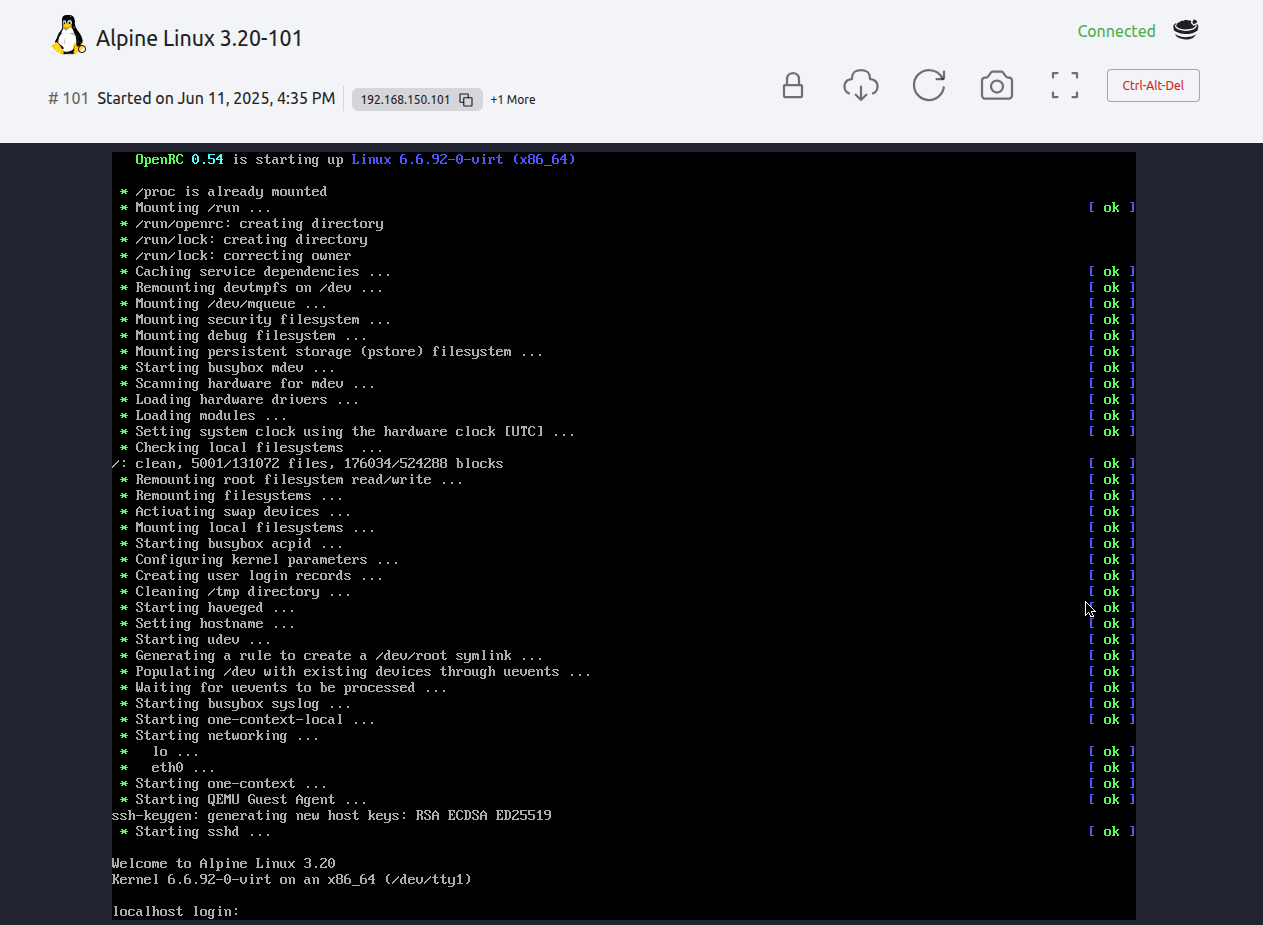Click the Started on Jun 11, 2025 text
This screenshot has height=925, width=1263.
point(216,98)
